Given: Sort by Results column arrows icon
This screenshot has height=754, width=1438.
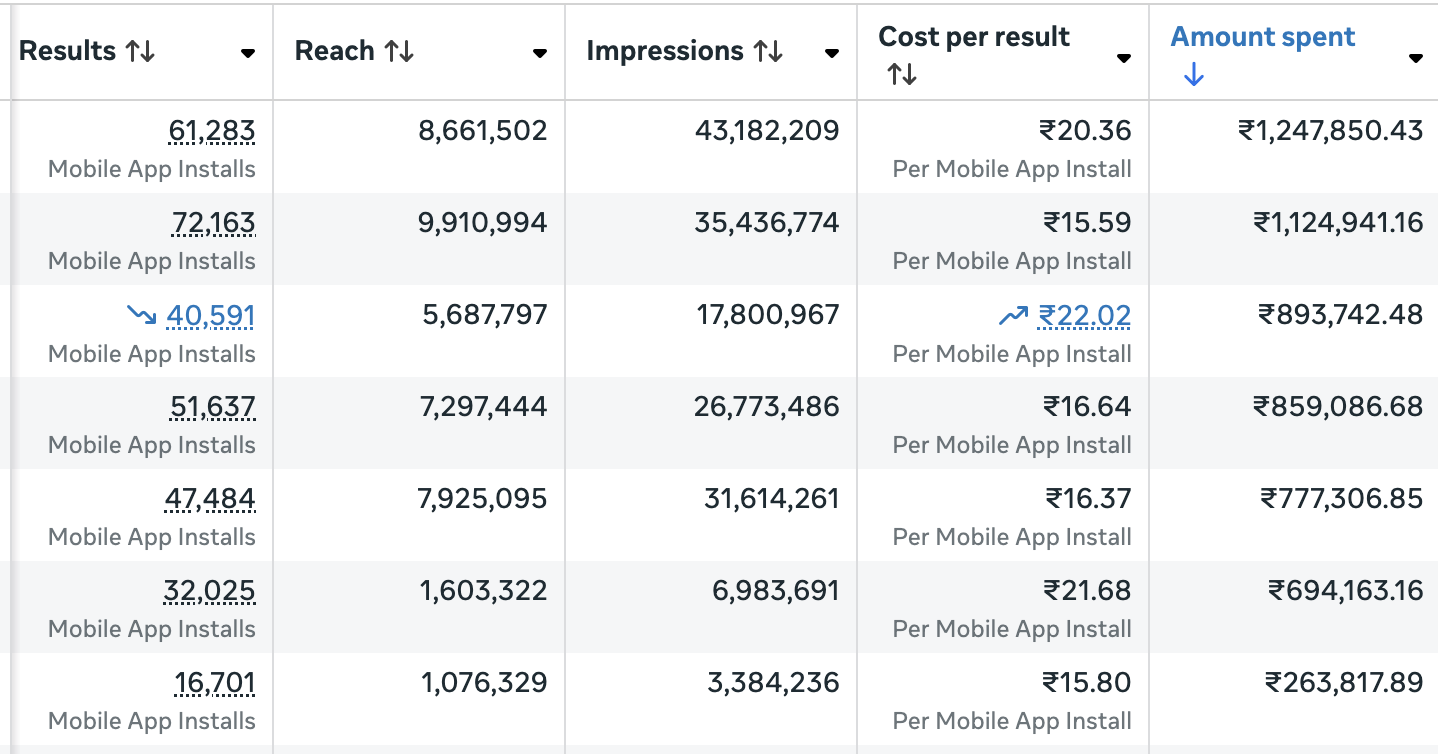Looking at the screenshot, I should tap(141, 52).
